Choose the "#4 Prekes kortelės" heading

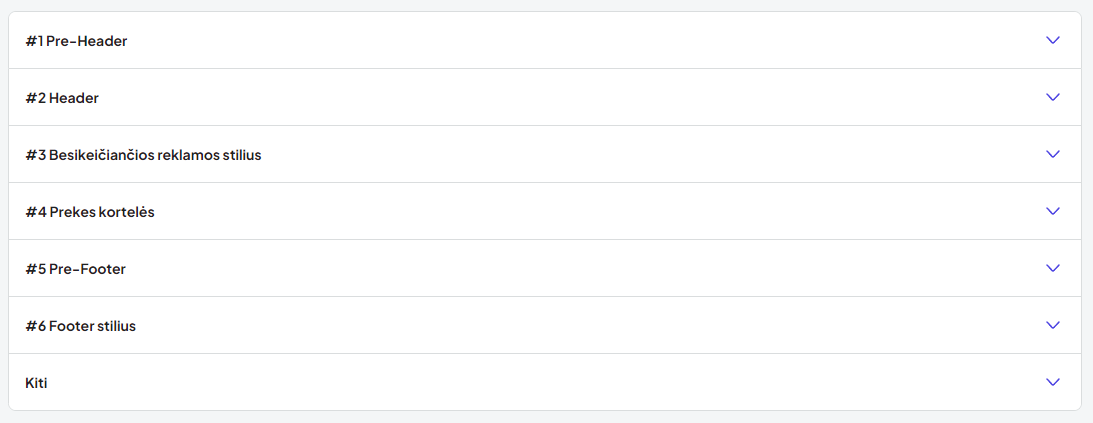pos(90,212)
